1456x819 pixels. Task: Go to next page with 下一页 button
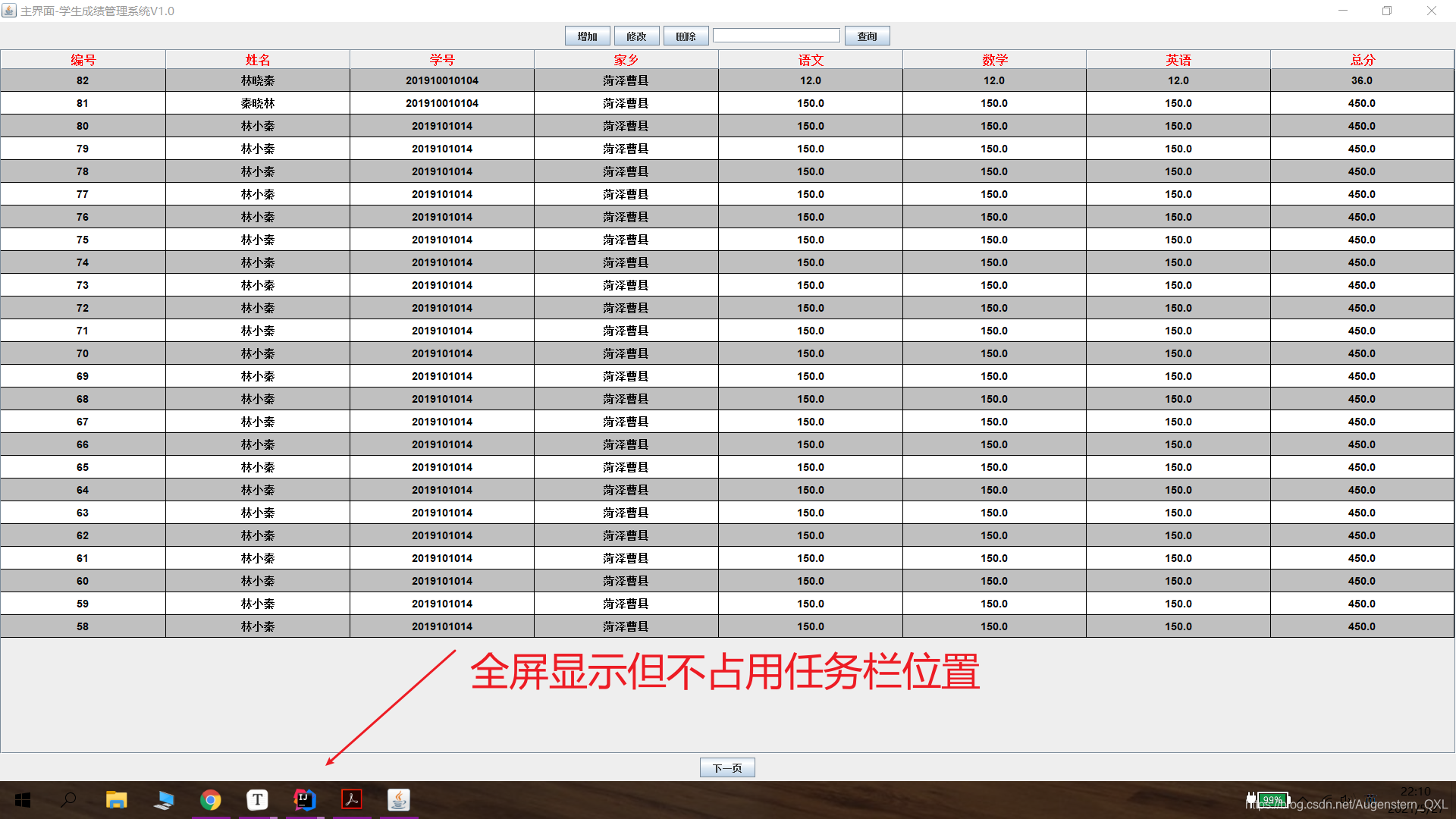coord(727,768)
